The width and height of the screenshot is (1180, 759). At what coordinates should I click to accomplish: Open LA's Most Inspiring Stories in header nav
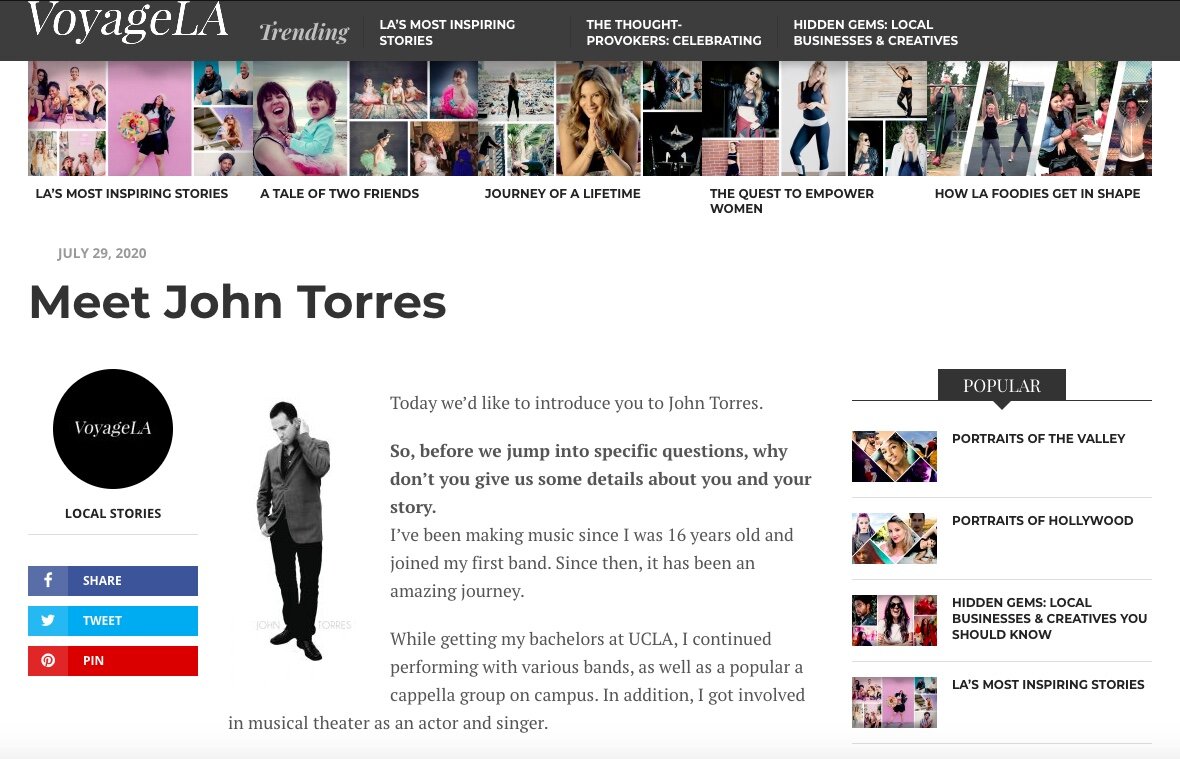pyautogui.click(x=447, y=32)
